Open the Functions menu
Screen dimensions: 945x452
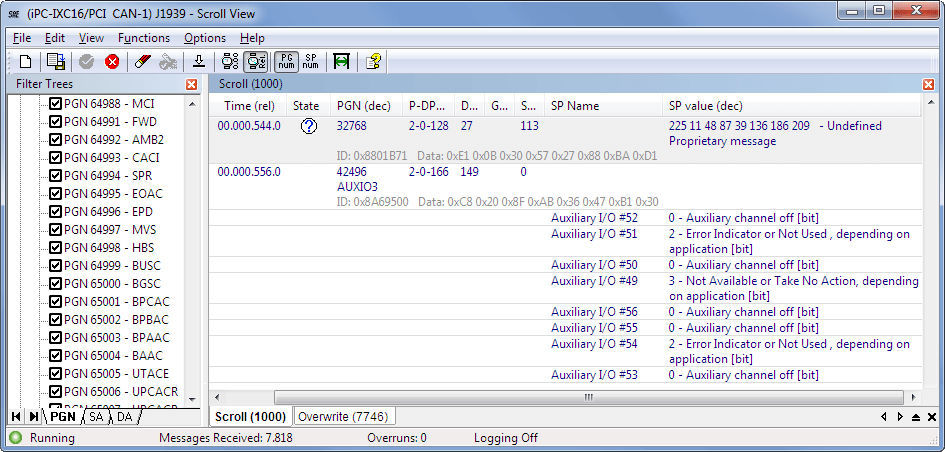pyautogui.click(x=143, y=38)
